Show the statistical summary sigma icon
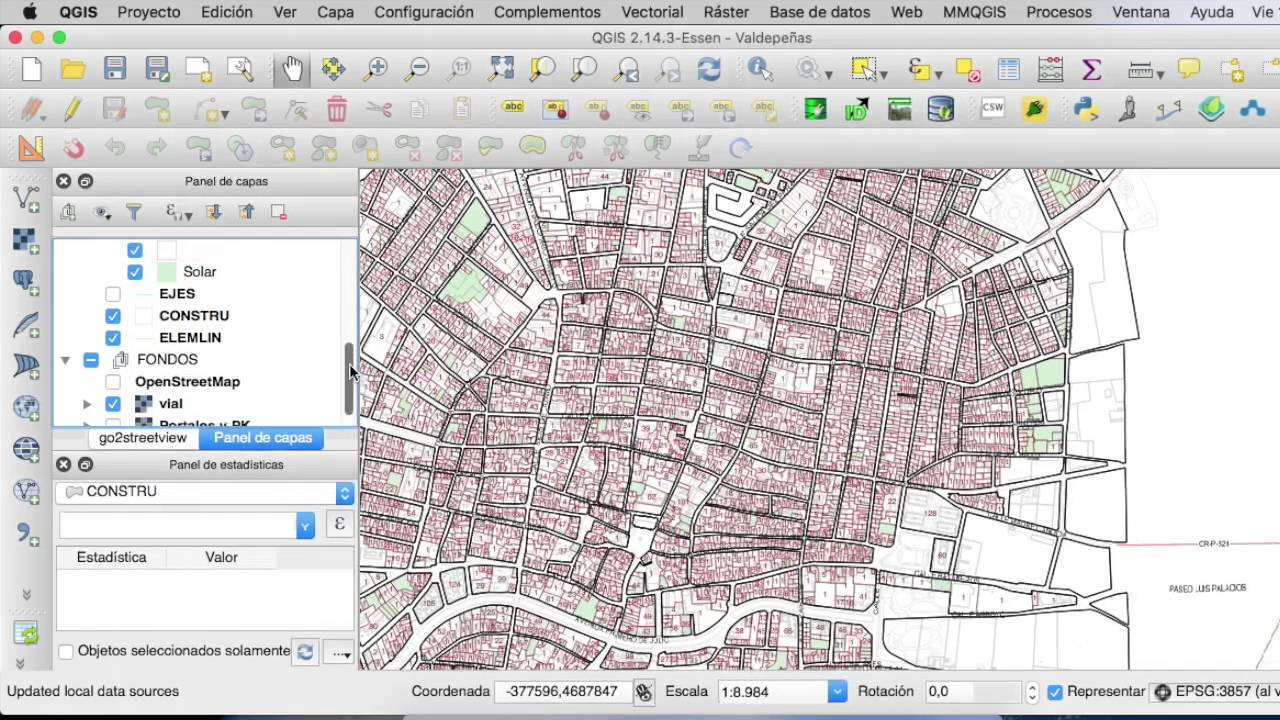Image resolution: width=1280 pixels, height=720 pixels. 1091,69
